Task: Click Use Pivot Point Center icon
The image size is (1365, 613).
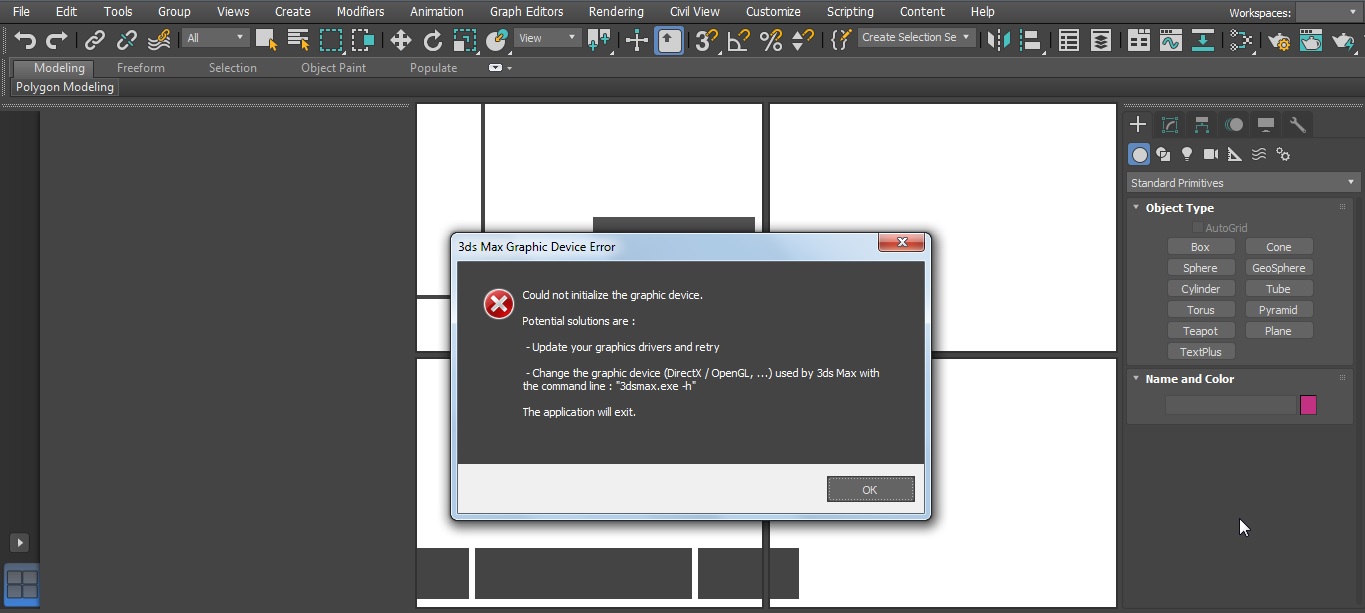Action: pyautogui.click(x=599, y=40)
